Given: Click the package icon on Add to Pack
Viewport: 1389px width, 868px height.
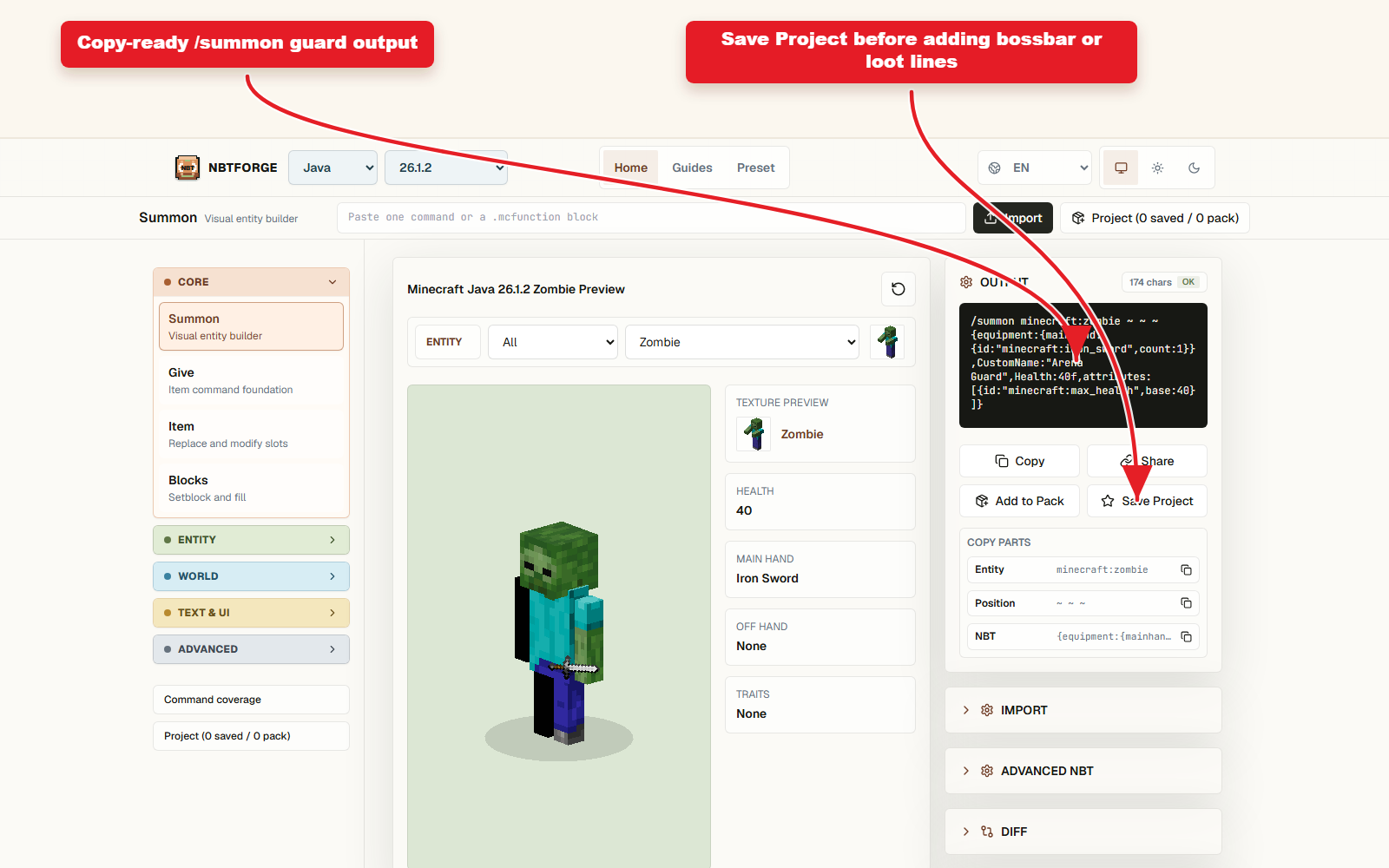Looking at the screenshot, I should [982, 501].
